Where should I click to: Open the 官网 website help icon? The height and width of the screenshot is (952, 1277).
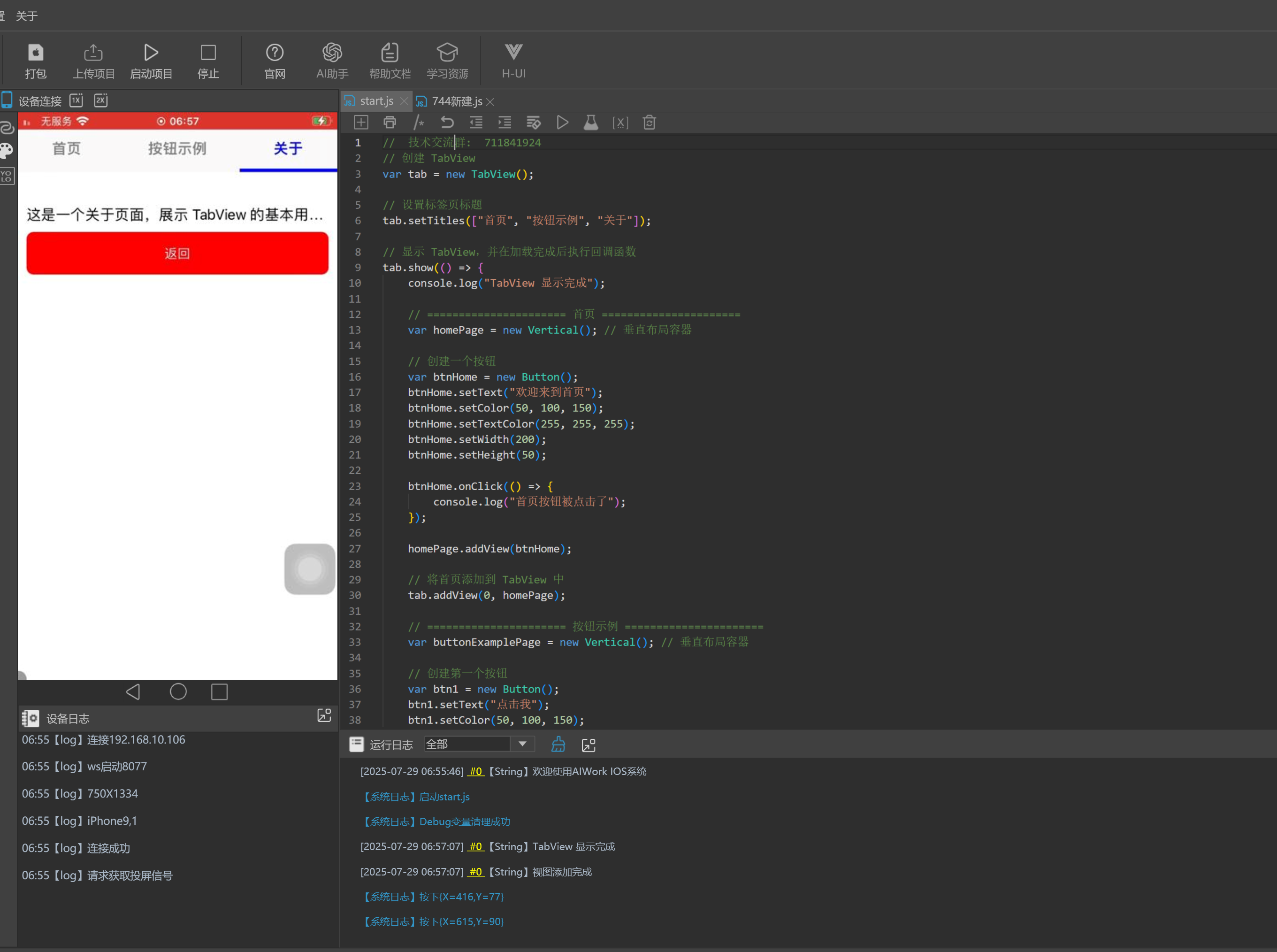[275, 61]
